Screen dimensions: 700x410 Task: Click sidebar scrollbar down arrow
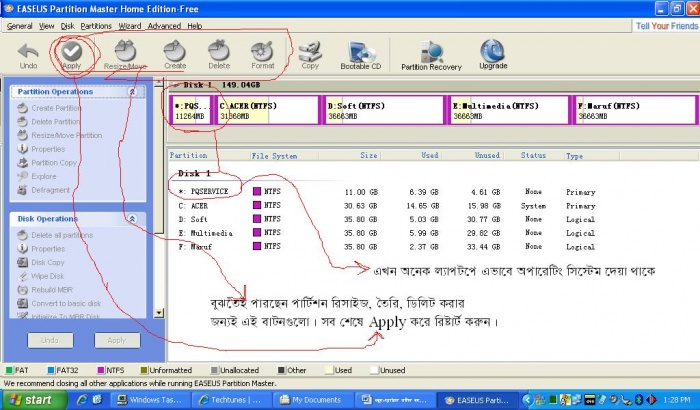[159, 313]
